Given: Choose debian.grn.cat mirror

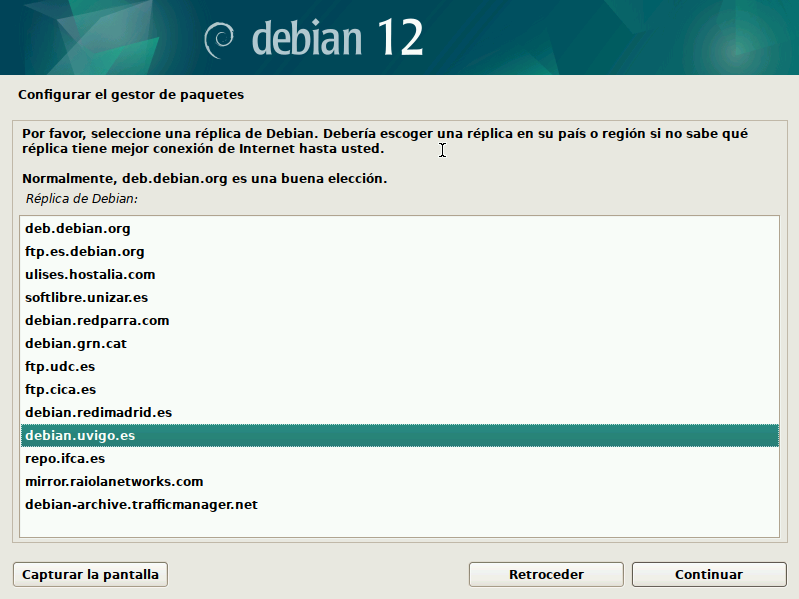Looking at the screenshot, I should [76, 344].
